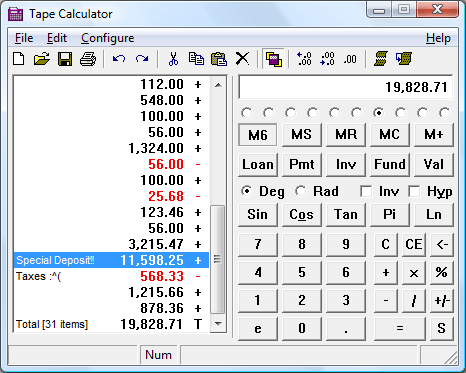Paste from clipboard icon
This screenshot has height=373, width=466.
[219, 59]
